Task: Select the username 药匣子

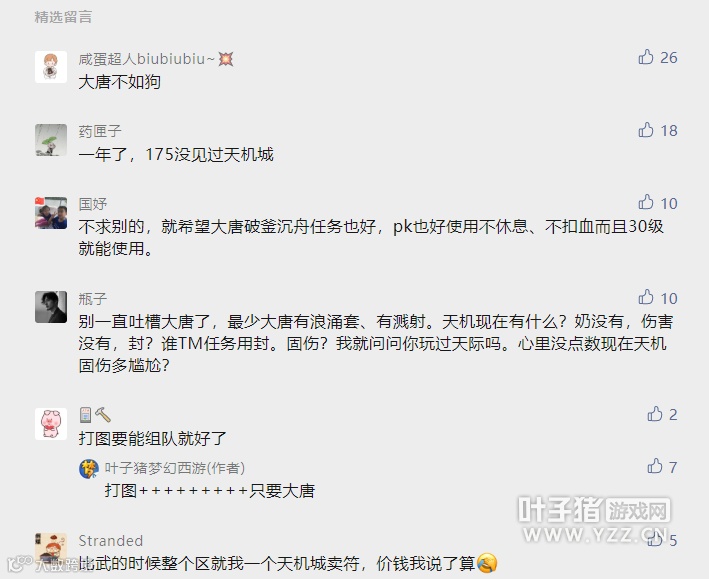Action: (100, 132)
